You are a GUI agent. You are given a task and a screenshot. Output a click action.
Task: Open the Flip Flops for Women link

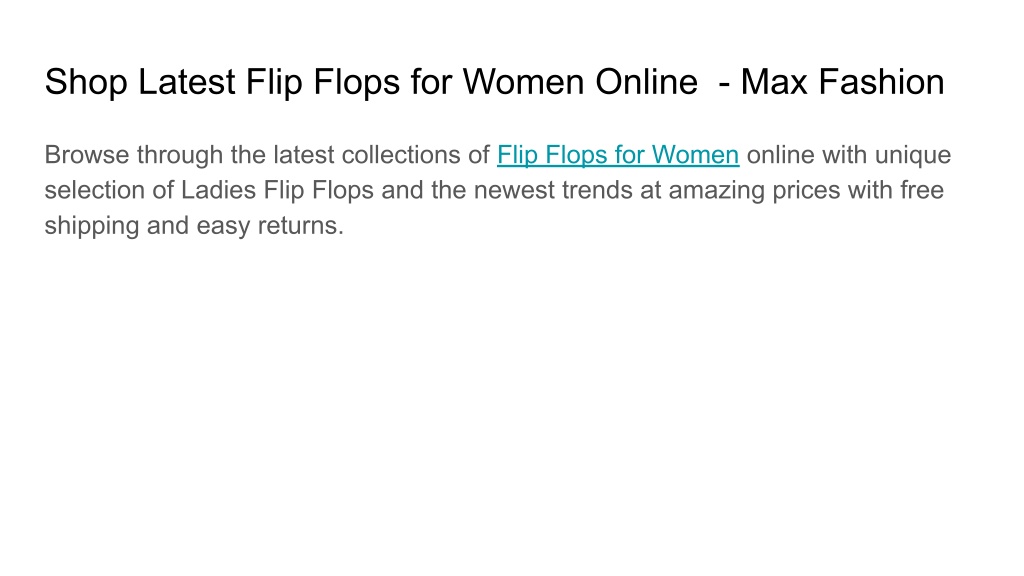tap(618, 155)
